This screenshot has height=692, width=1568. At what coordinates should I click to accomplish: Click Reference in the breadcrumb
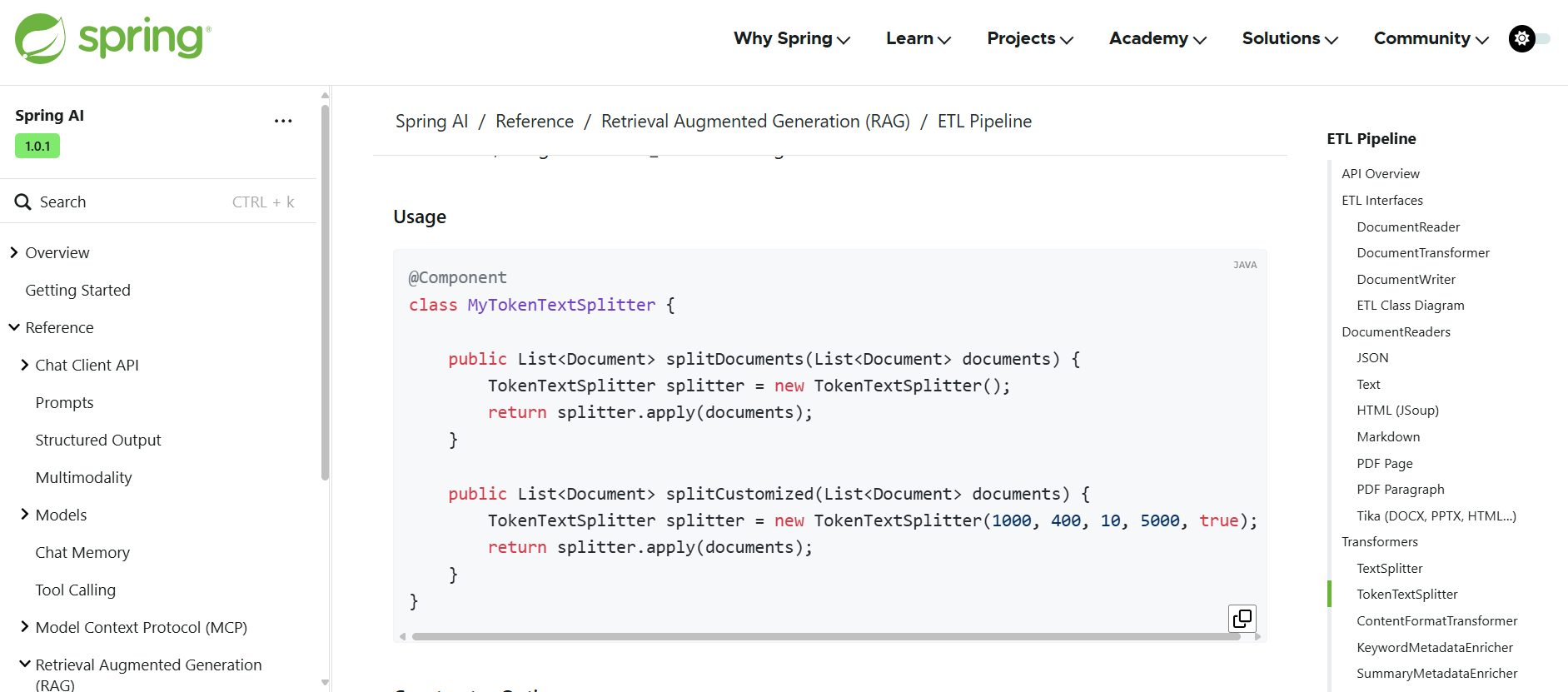click(535, 122)
